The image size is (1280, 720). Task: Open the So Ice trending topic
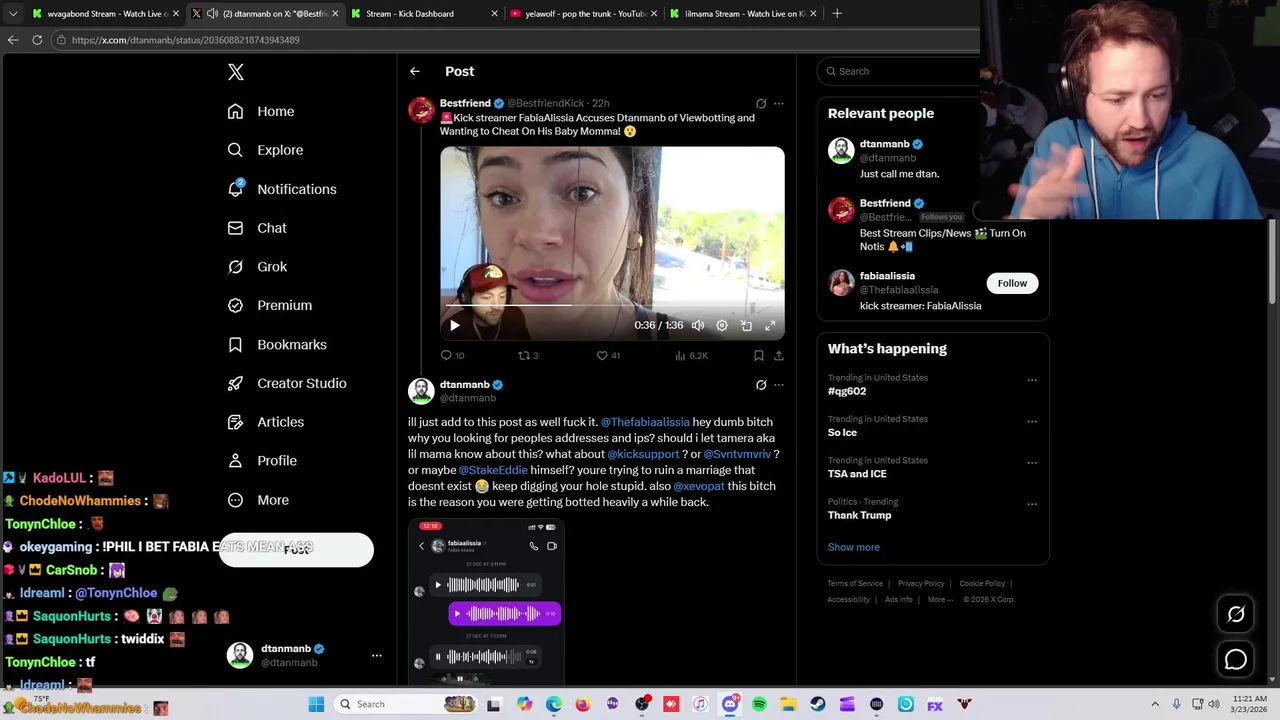click(x=842, y=432)
